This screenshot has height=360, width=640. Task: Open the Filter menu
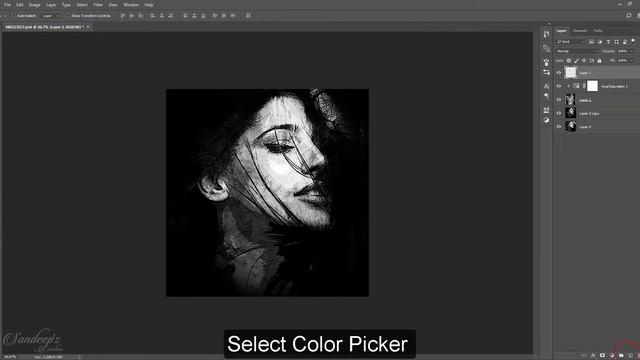tap(98, 5)
